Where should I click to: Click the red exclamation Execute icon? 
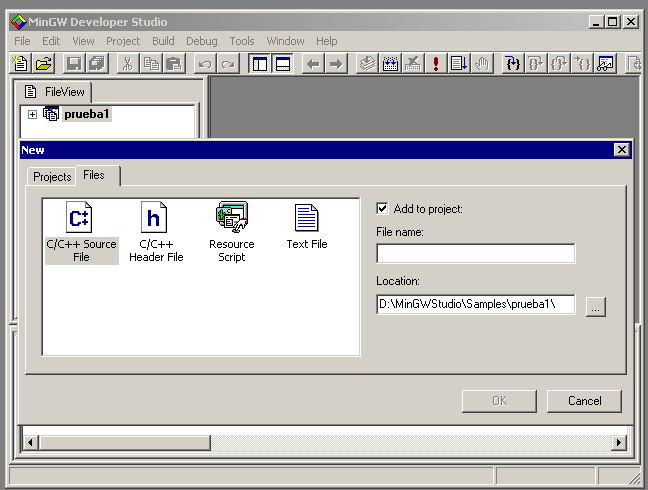coord(436,64)
